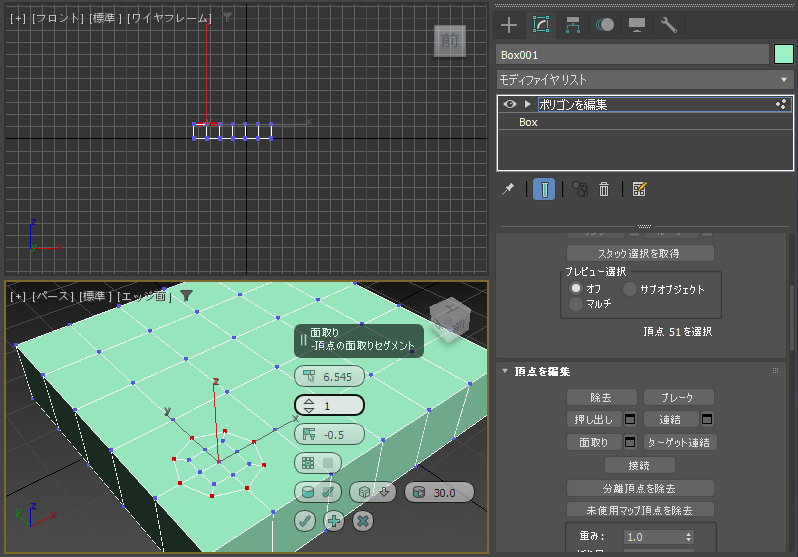Click the 面取り button in panel
798x557 pixels.
tap(594, 442)
